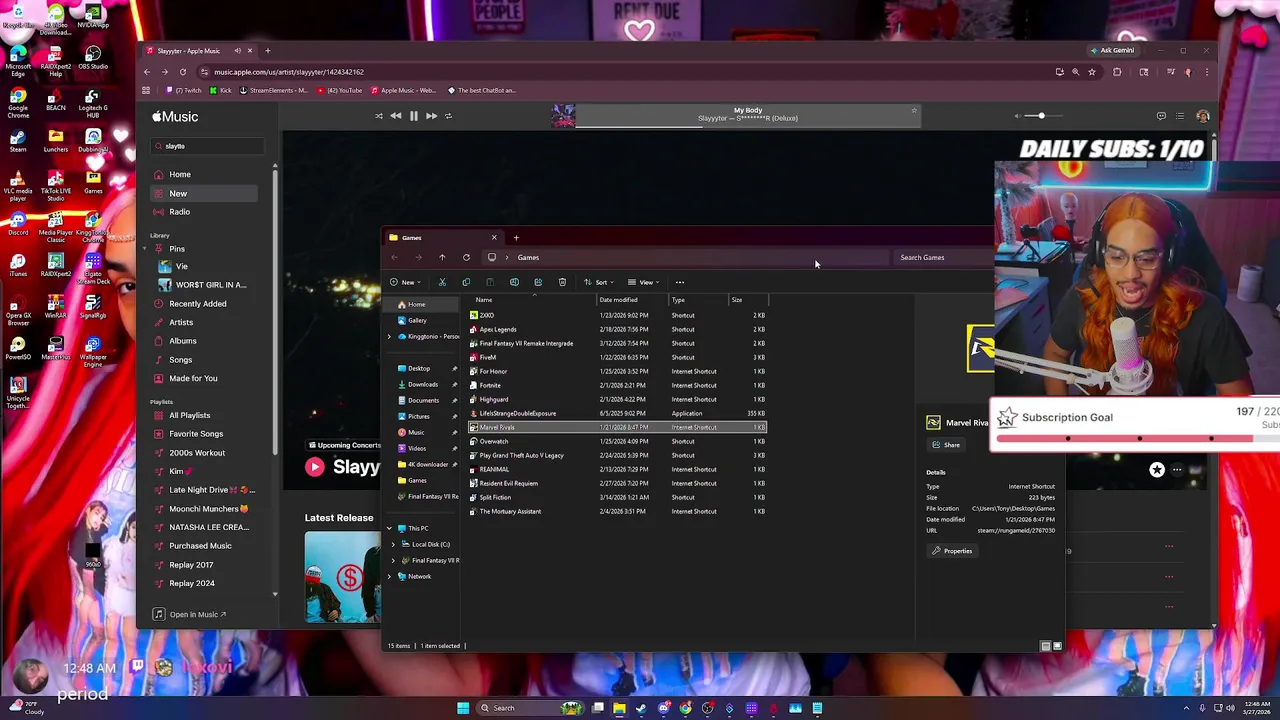Click the Rename icon in File Explorer toolbar
Viewport: 1280px width, 720px height.
[x=514, y=282]
